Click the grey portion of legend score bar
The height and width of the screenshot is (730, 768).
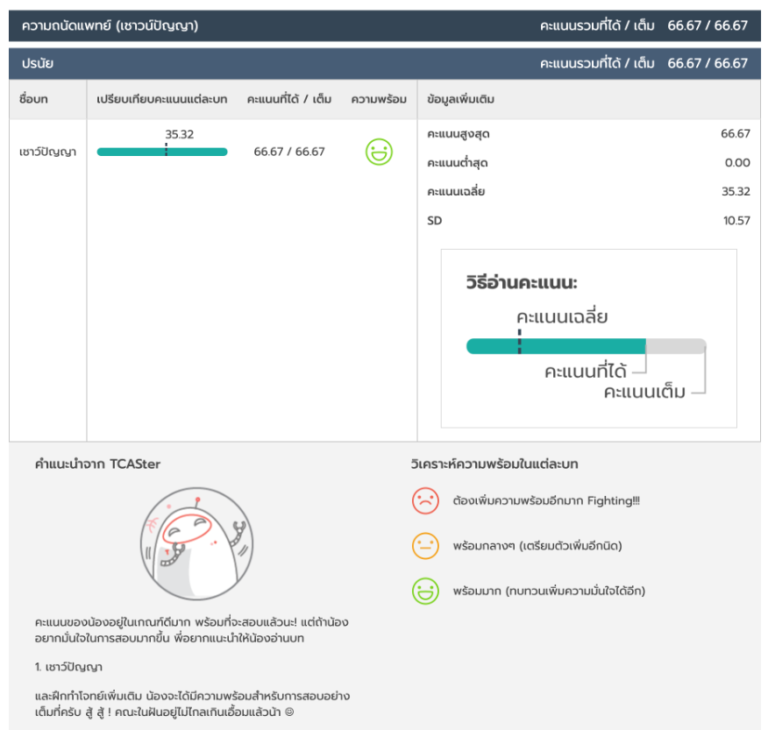(676, 346)
